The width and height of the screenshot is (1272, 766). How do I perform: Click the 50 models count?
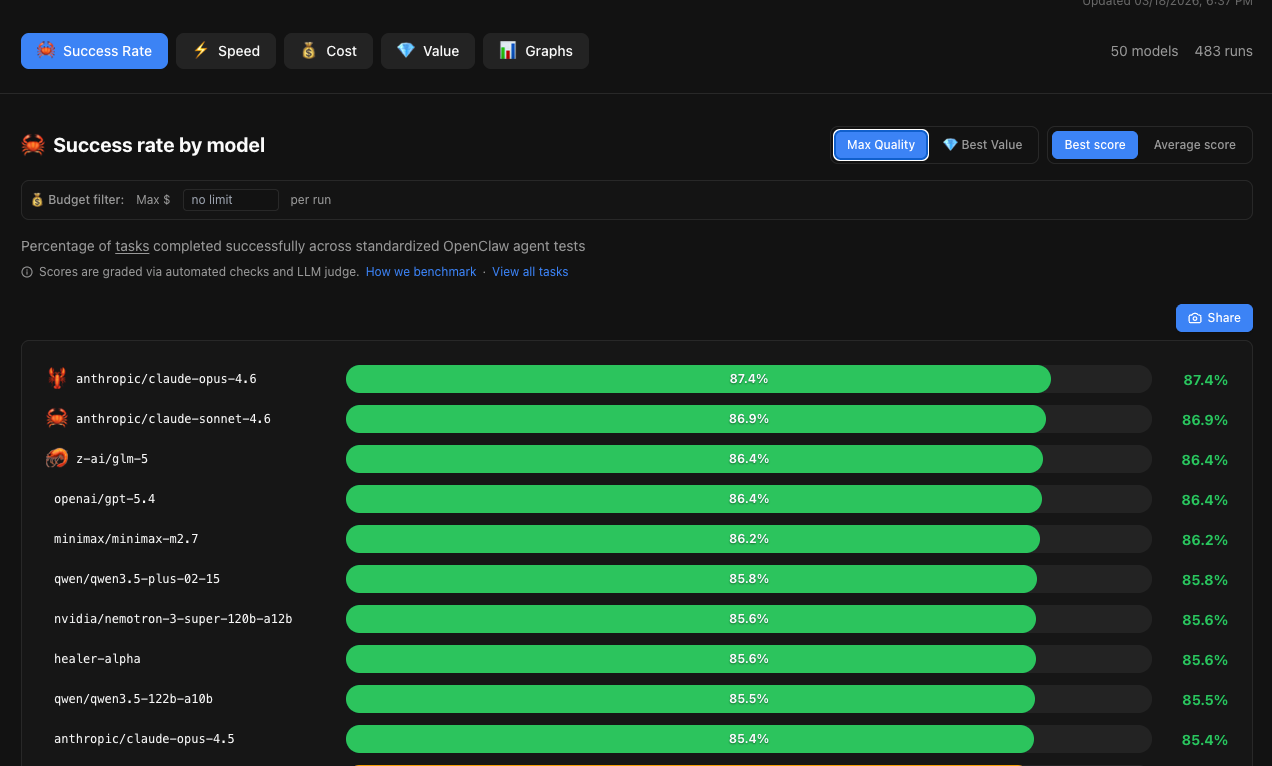click(x=1144, y=51)
